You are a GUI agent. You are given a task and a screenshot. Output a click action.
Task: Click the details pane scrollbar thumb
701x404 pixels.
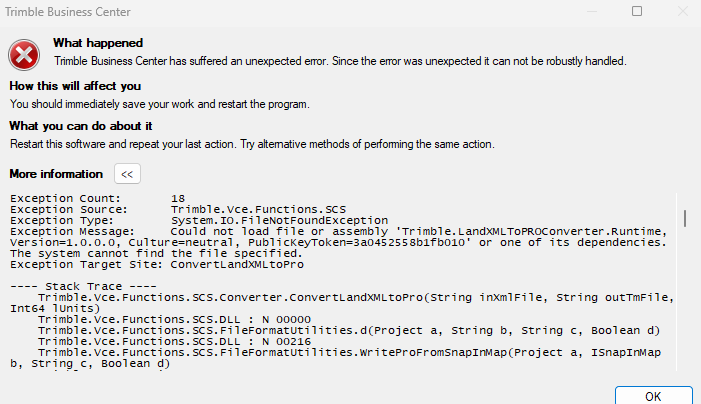coord(685,218)
